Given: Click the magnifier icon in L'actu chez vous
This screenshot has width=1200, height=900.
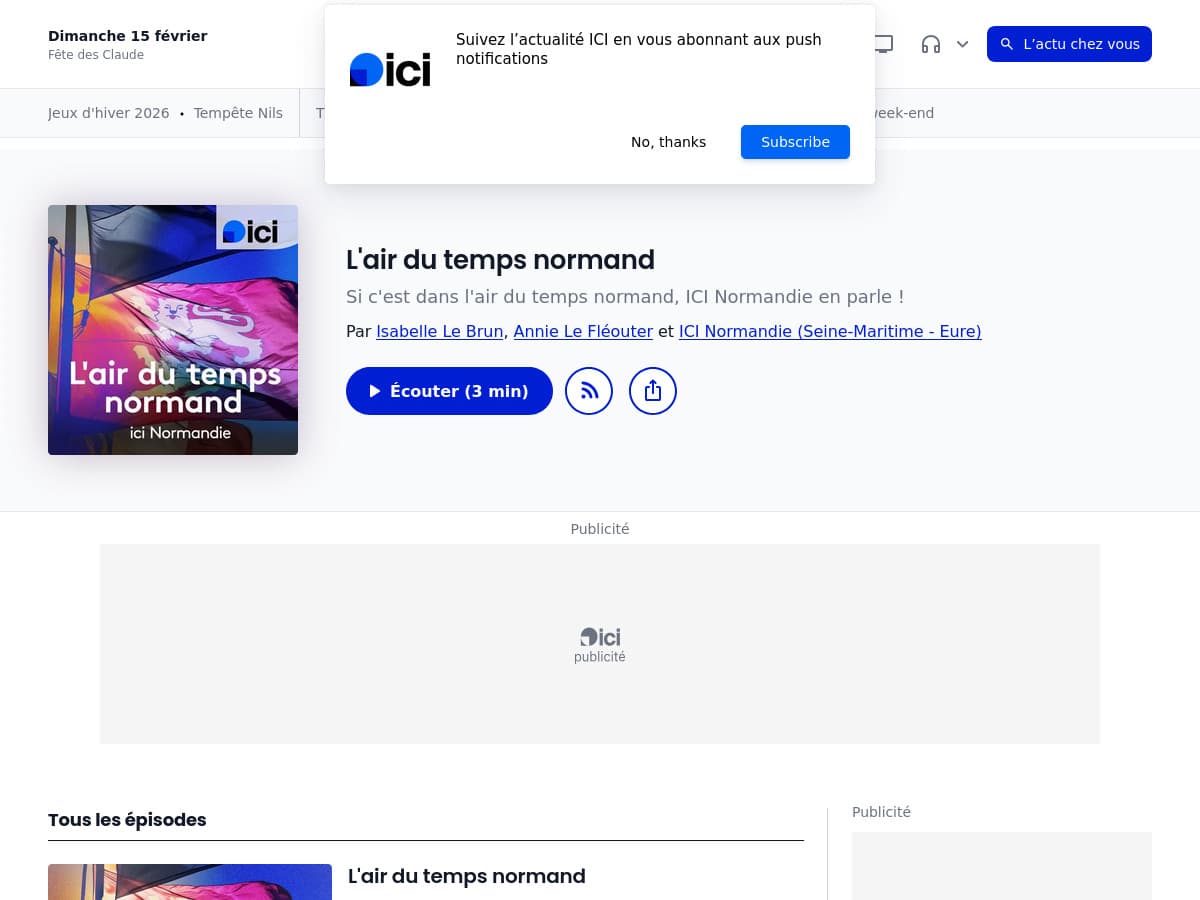Looking at the screenshot, I should click(1007, 44).
